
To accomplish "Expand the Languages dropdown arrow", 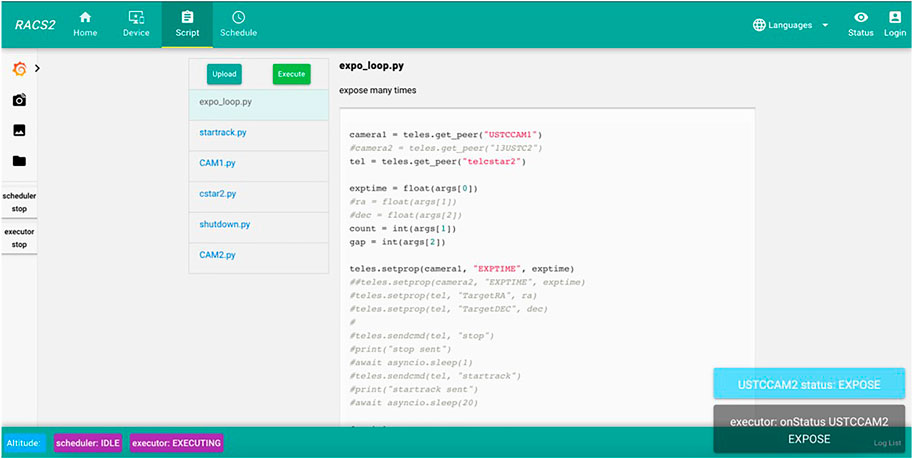I will (825, 25).
